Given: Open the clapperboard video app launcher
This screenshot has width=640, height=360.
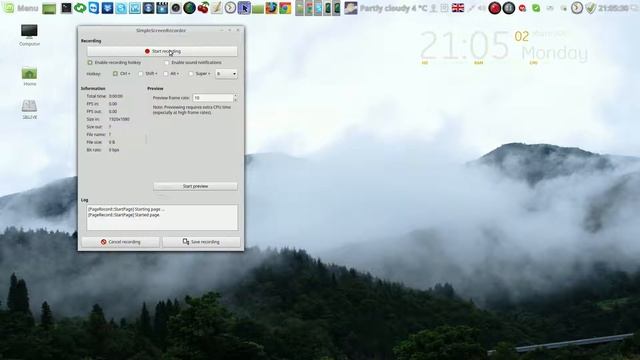Looking at the screenshot, I should coord(162,8).
